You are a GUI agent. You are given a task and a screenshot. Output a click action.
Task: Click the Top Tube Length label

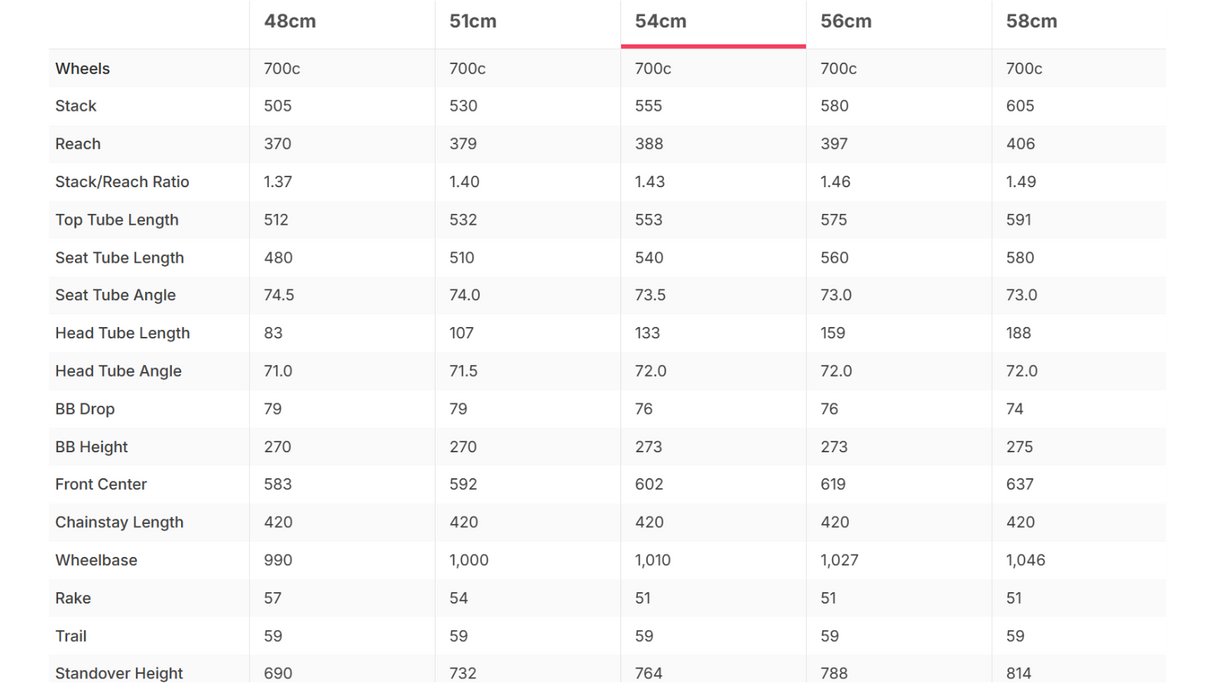click(x=117, y=220)
